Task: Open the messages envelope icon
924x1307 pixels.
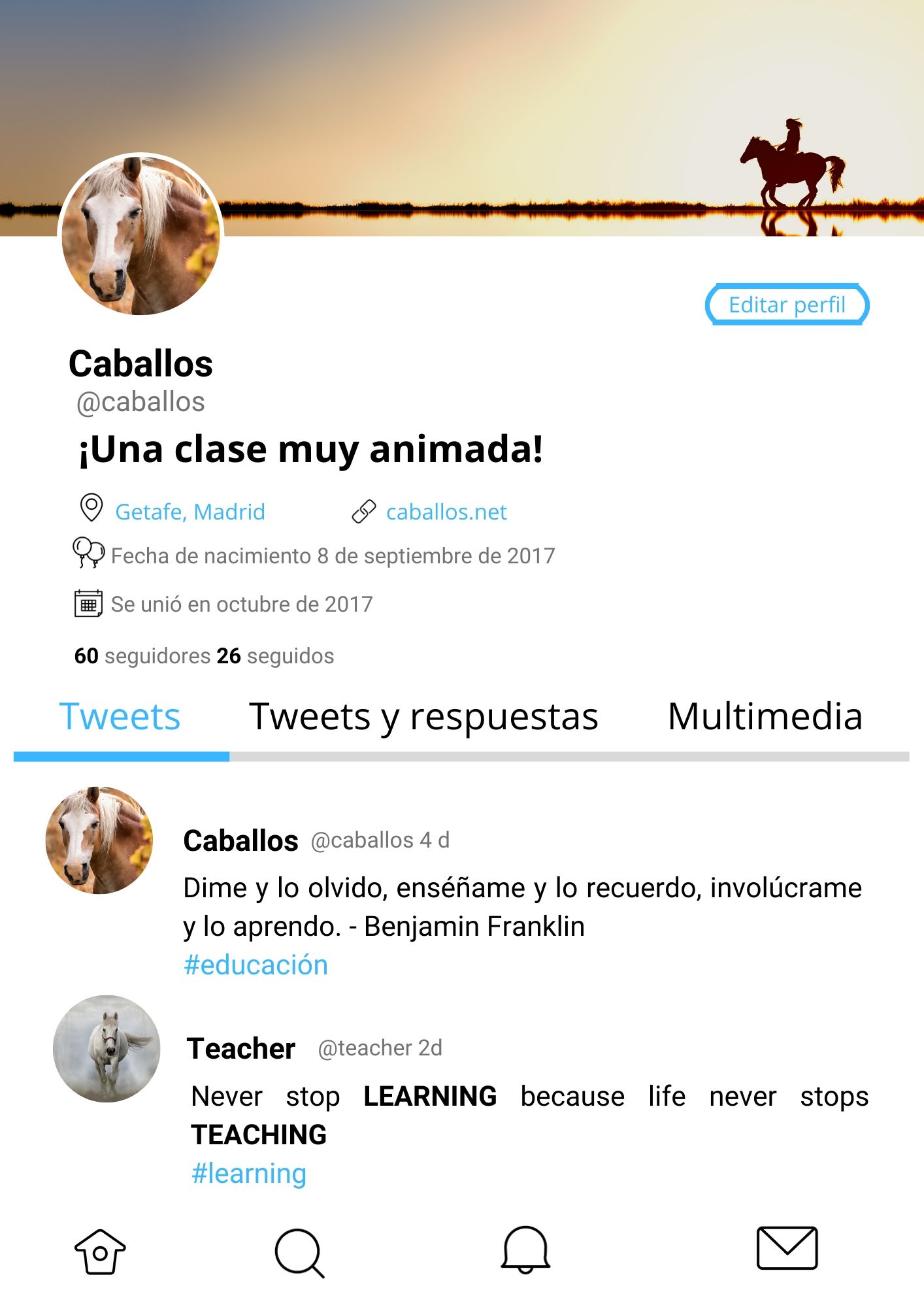Action: 787,1248
